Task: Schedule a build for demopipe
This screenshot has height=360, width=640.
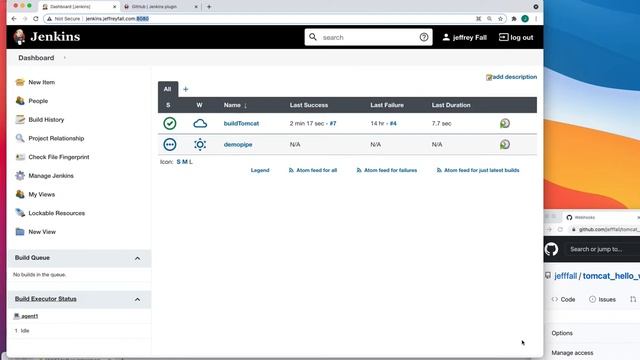Action: (505, 144)
